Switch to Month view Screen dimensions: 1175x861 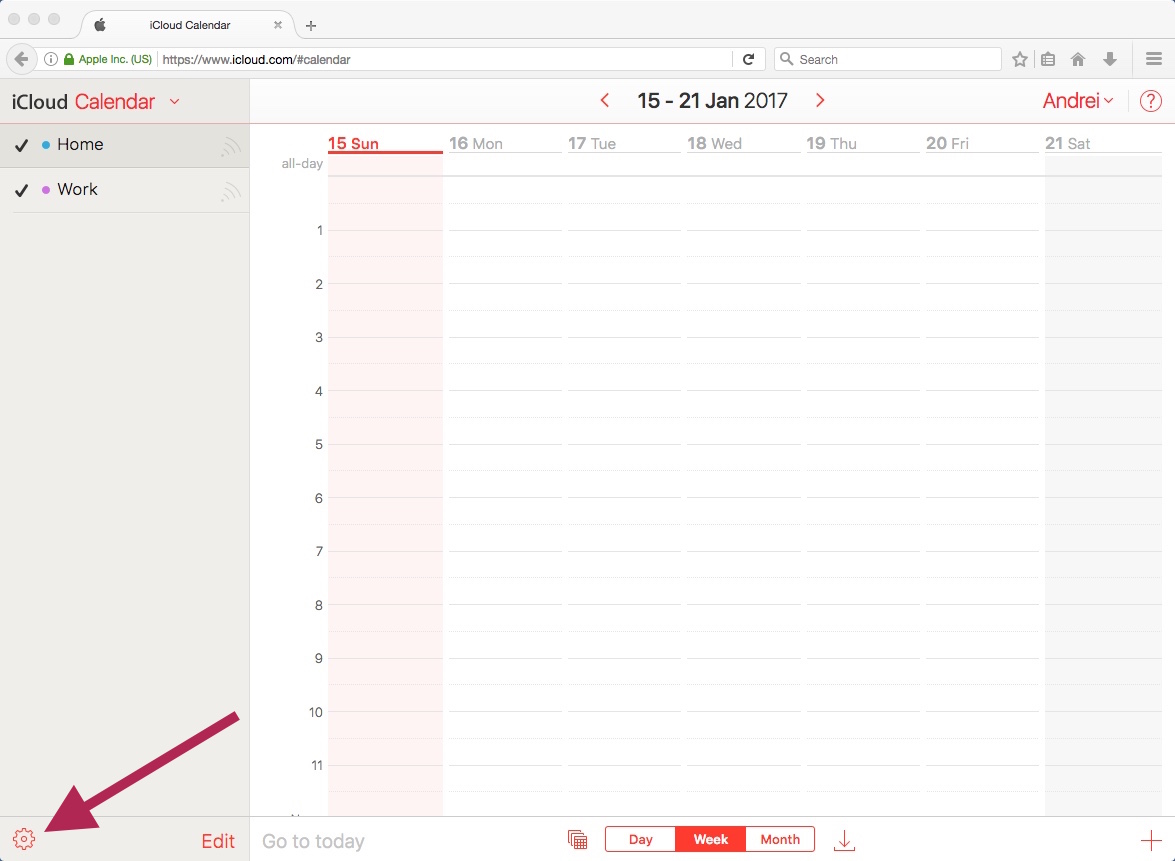[x=780, y=839]
